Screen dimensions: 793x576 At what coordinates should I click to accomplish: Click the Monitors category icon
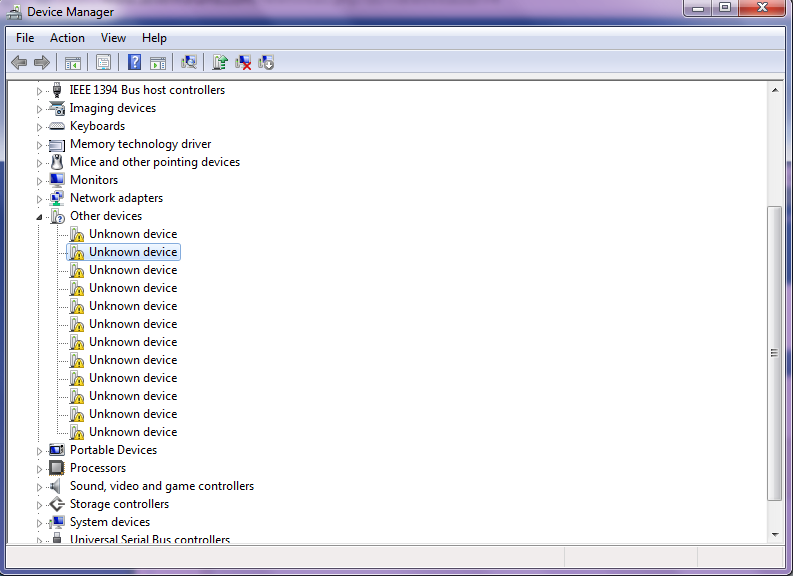pos(57,180)
